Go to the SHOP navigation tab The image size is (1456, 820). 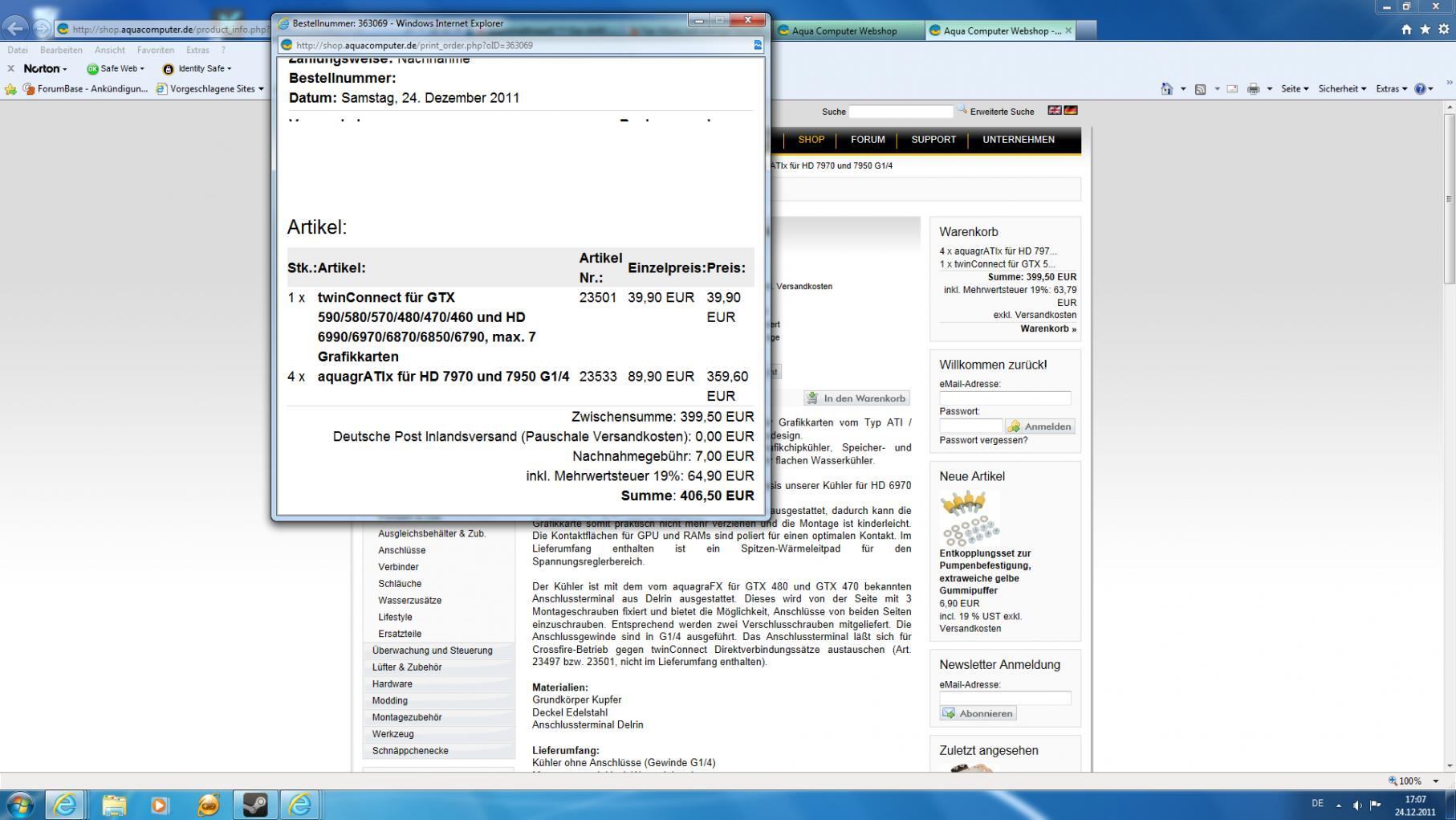pyautogui.click(x=811, y=140)
